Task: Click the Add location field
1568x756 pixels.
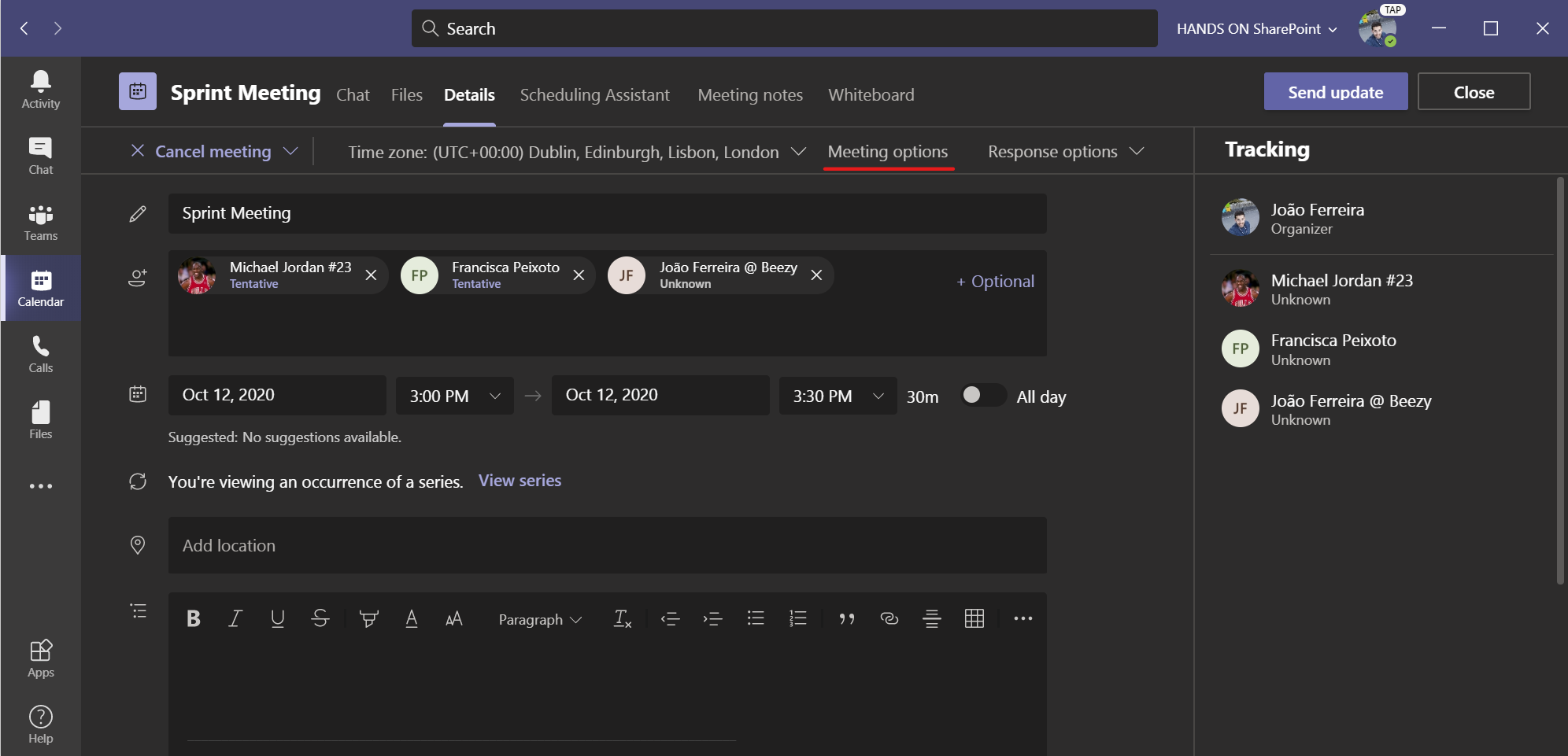Action: click(606, 545)
